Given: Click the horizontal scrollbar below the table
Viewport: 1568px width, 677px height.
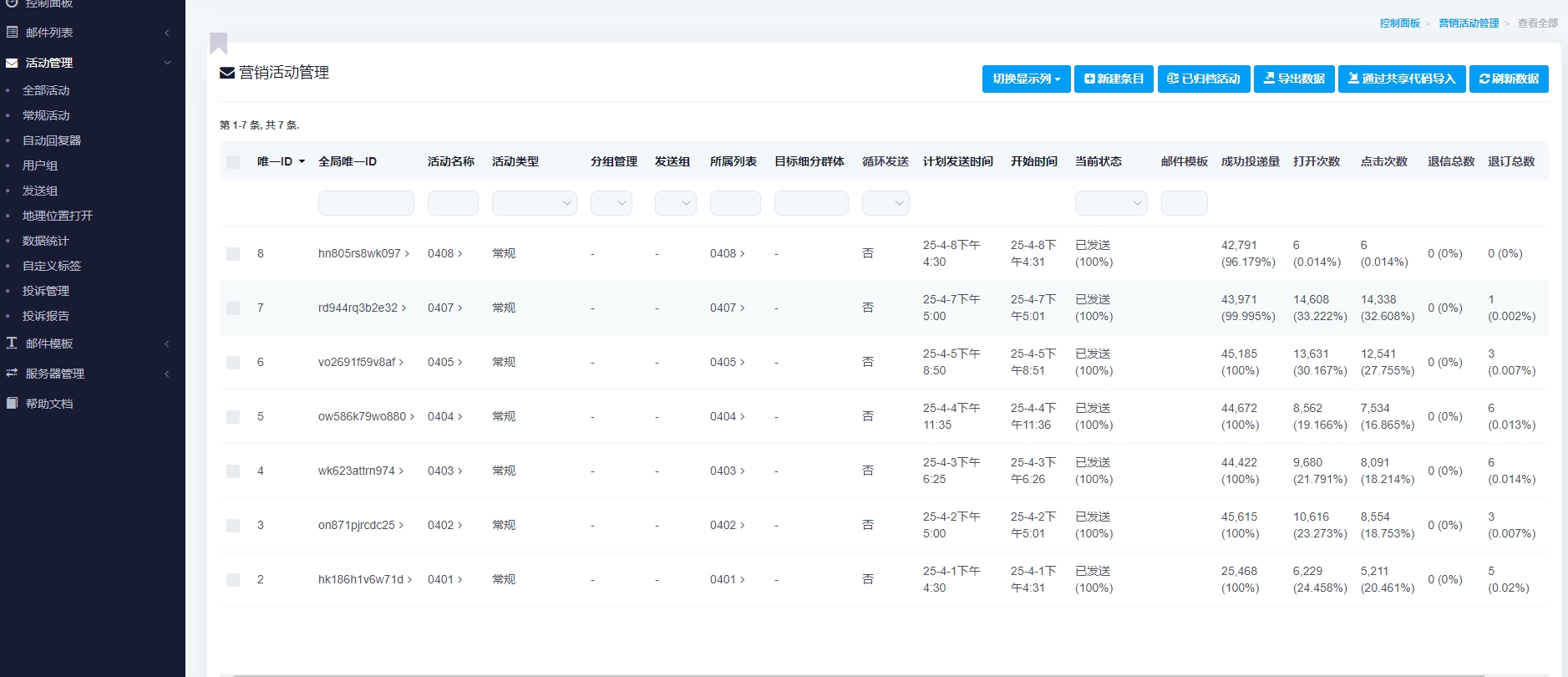Looking at the screenshot, I should (x=859, y=674).
